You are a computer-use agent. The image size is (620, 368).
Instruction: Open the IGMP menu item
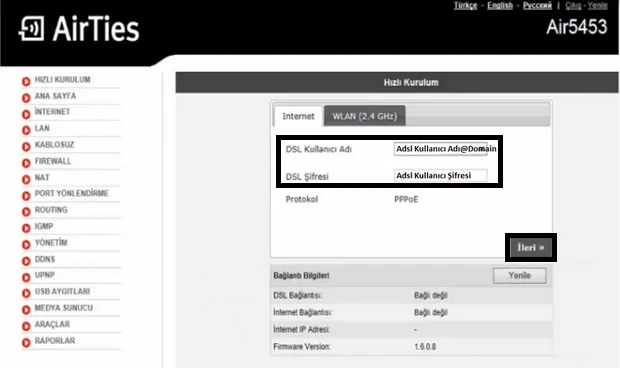point(44,226)
